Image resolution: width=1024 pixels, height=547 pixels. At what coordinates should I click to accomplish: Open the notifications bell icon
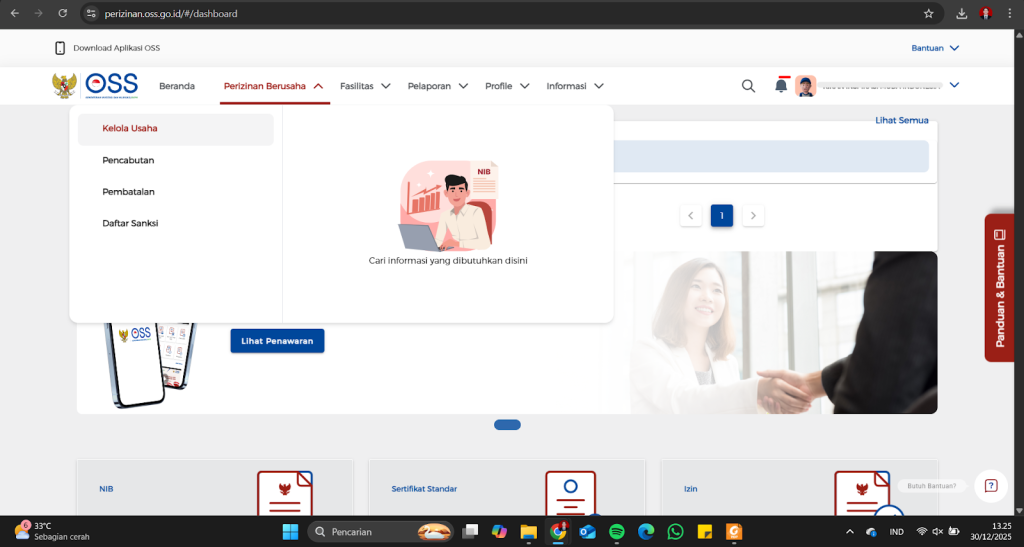coord(781,86)
